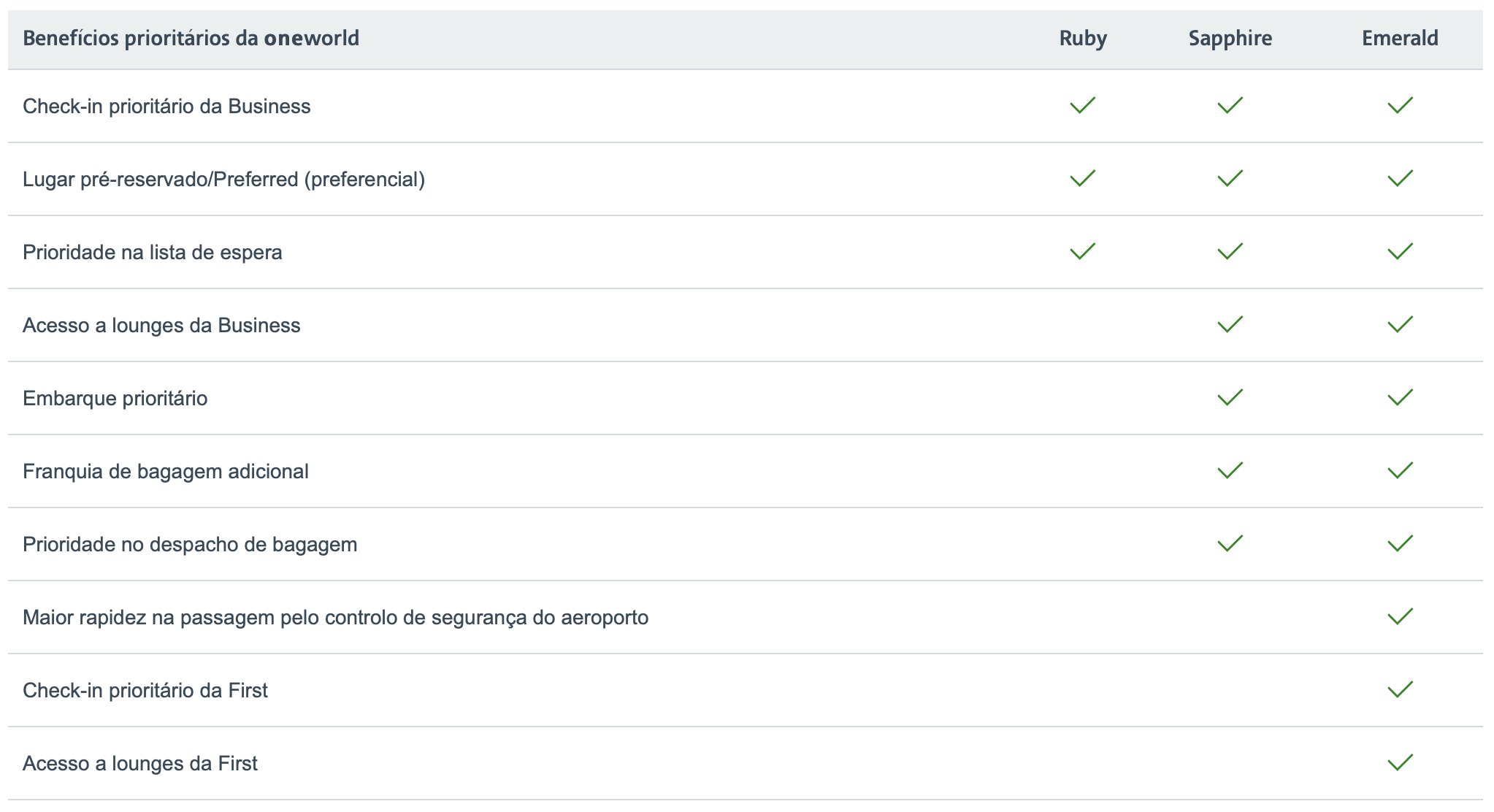Click Emerald checkmark for Check-in prioritário da First
Viewport: 1494px width, 812px height.
[x=1400, y=689]
